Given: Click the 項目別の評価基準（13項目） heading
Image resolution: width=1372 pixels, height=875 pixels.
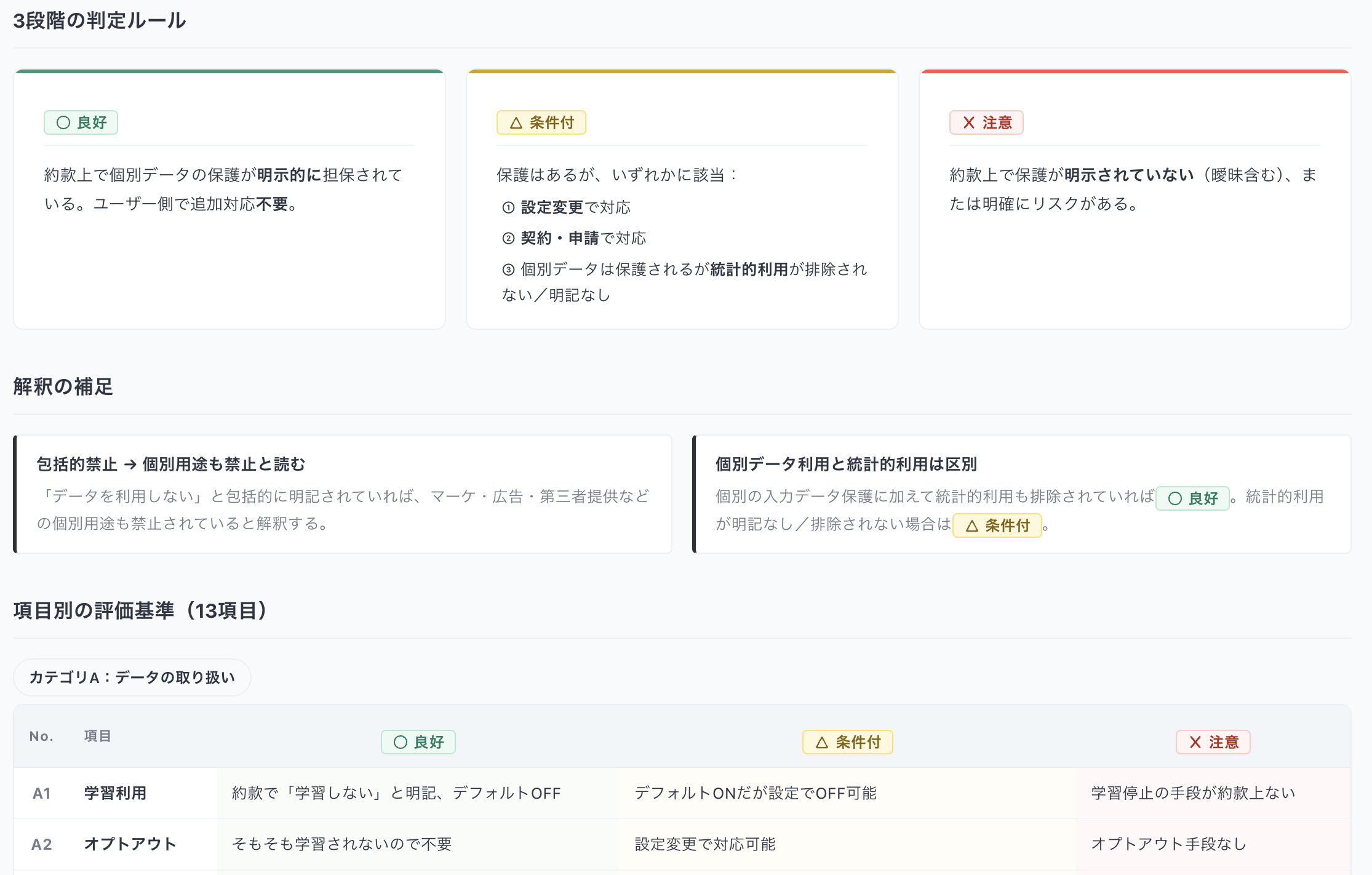Looking at the screenshot, I should (141, 610).
